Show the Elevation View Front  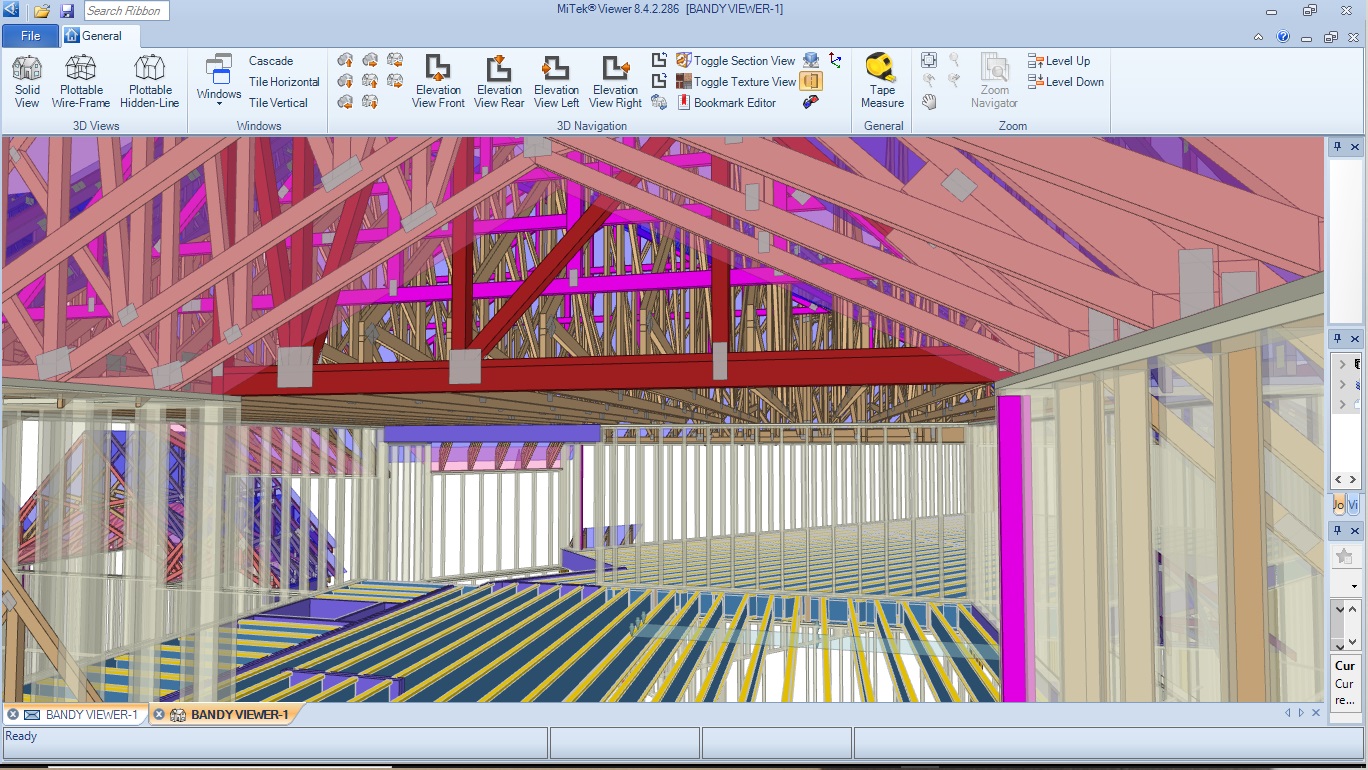click(438, 81)
